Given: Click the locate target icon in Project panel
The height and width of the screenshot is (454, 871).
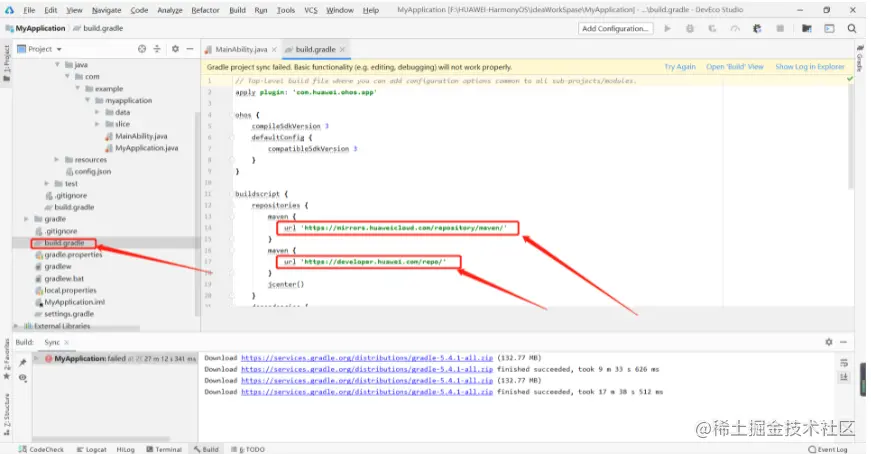Looking at the screenshot, I should [x=142, y=49].
